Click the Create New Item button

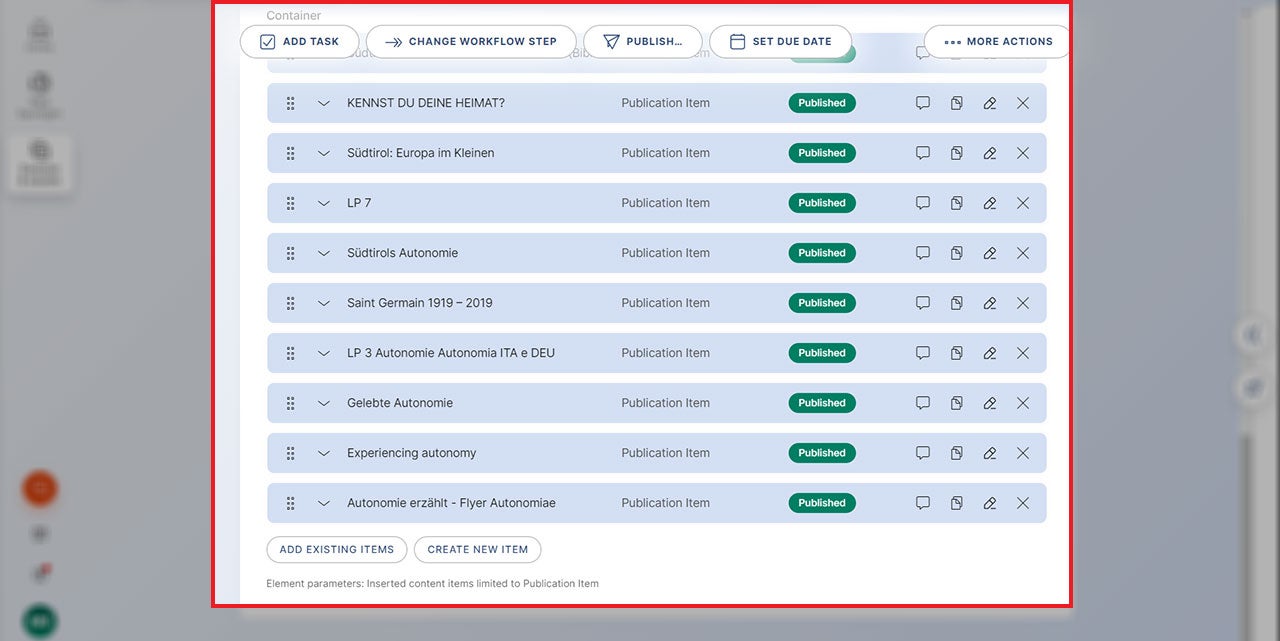point(477,549)
